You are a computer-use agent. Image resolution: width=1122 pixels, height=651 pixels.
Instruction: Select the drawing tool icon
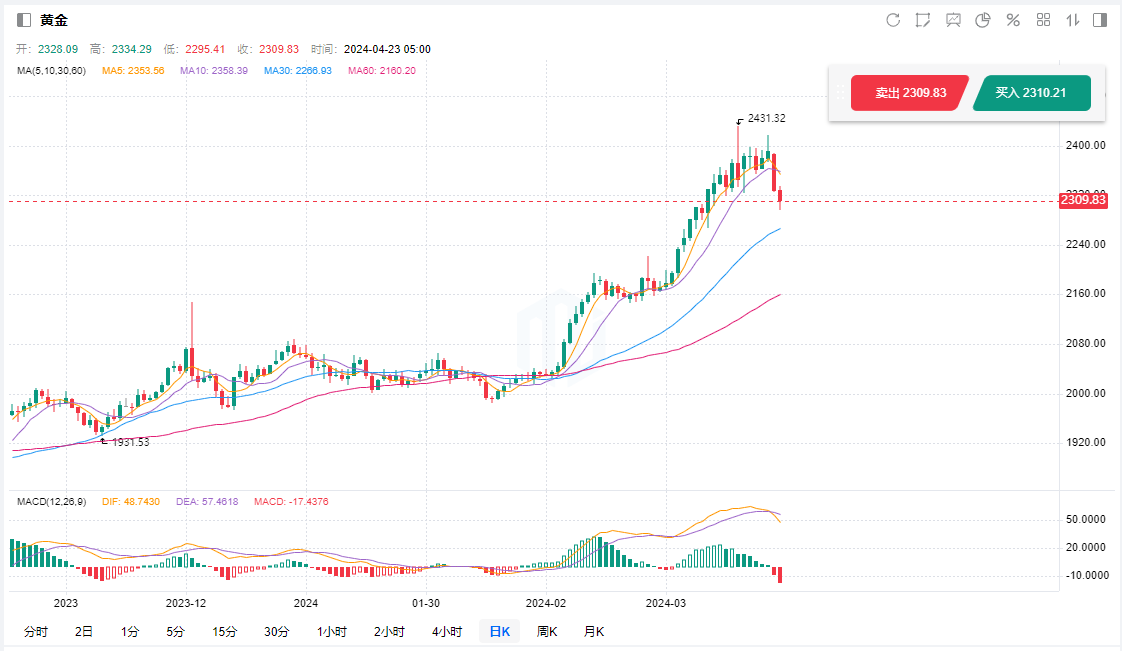(922, 20)
